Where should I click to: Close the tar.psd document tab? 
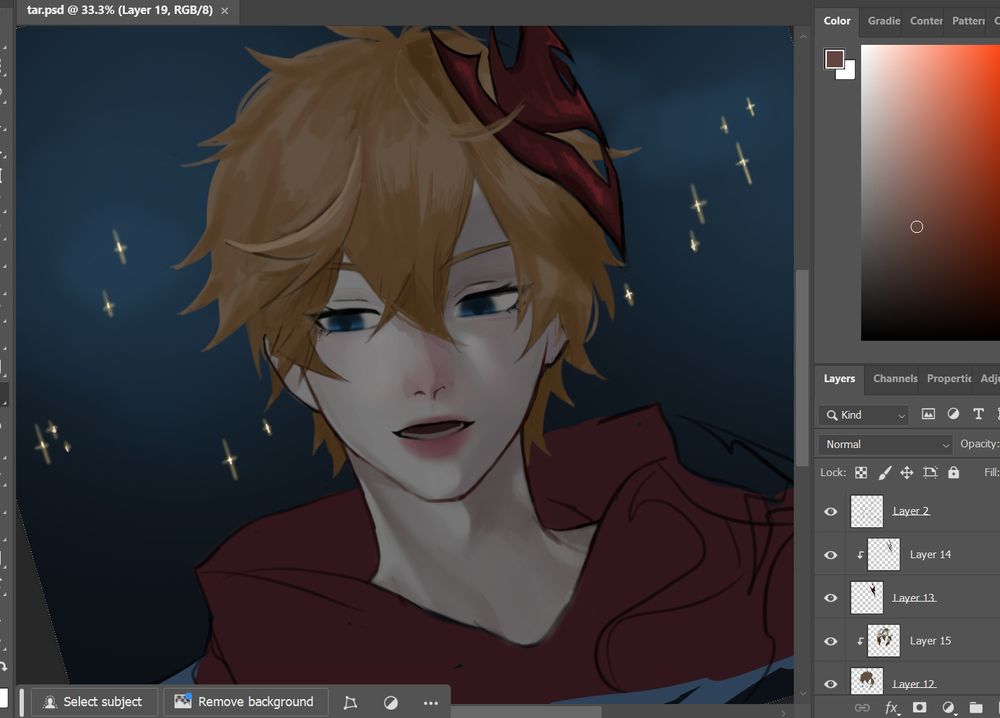(224, 11)
